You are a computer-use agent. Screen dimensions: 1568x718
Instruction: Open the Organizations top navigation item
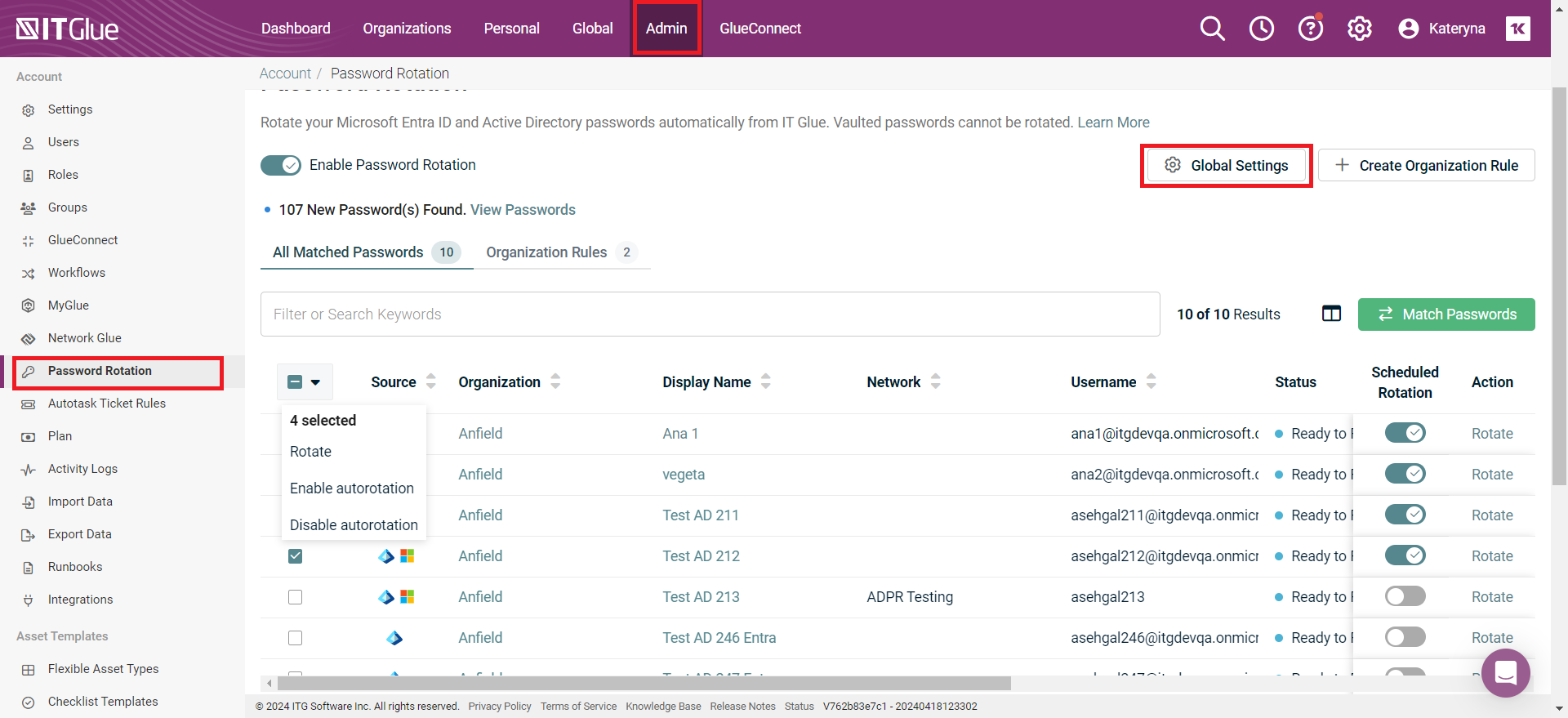(x=407, y=29)
